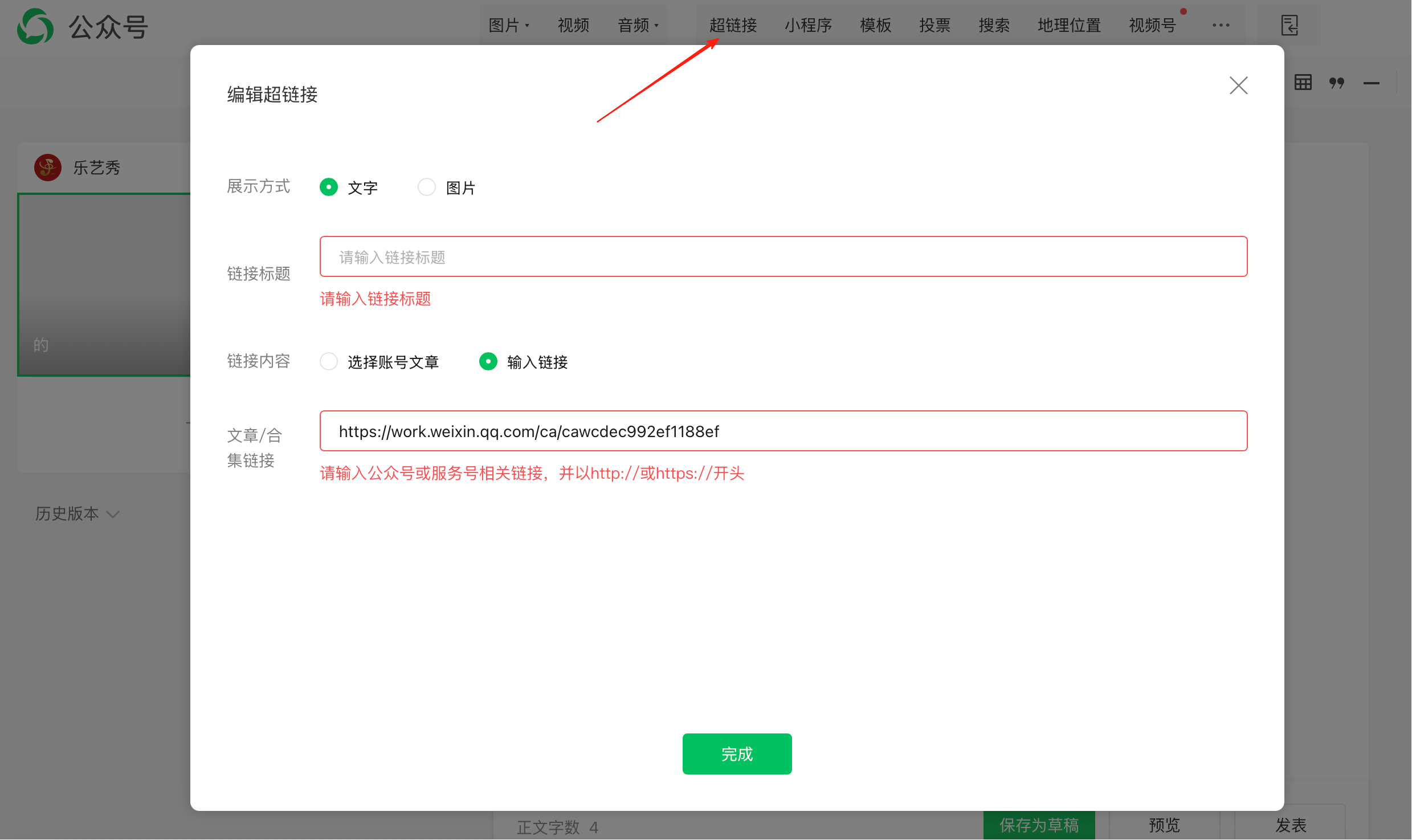This screenshot has width=1412, height=840.
Task: Click the 小程序 toolbar menu item
Action: coord(808,25)
